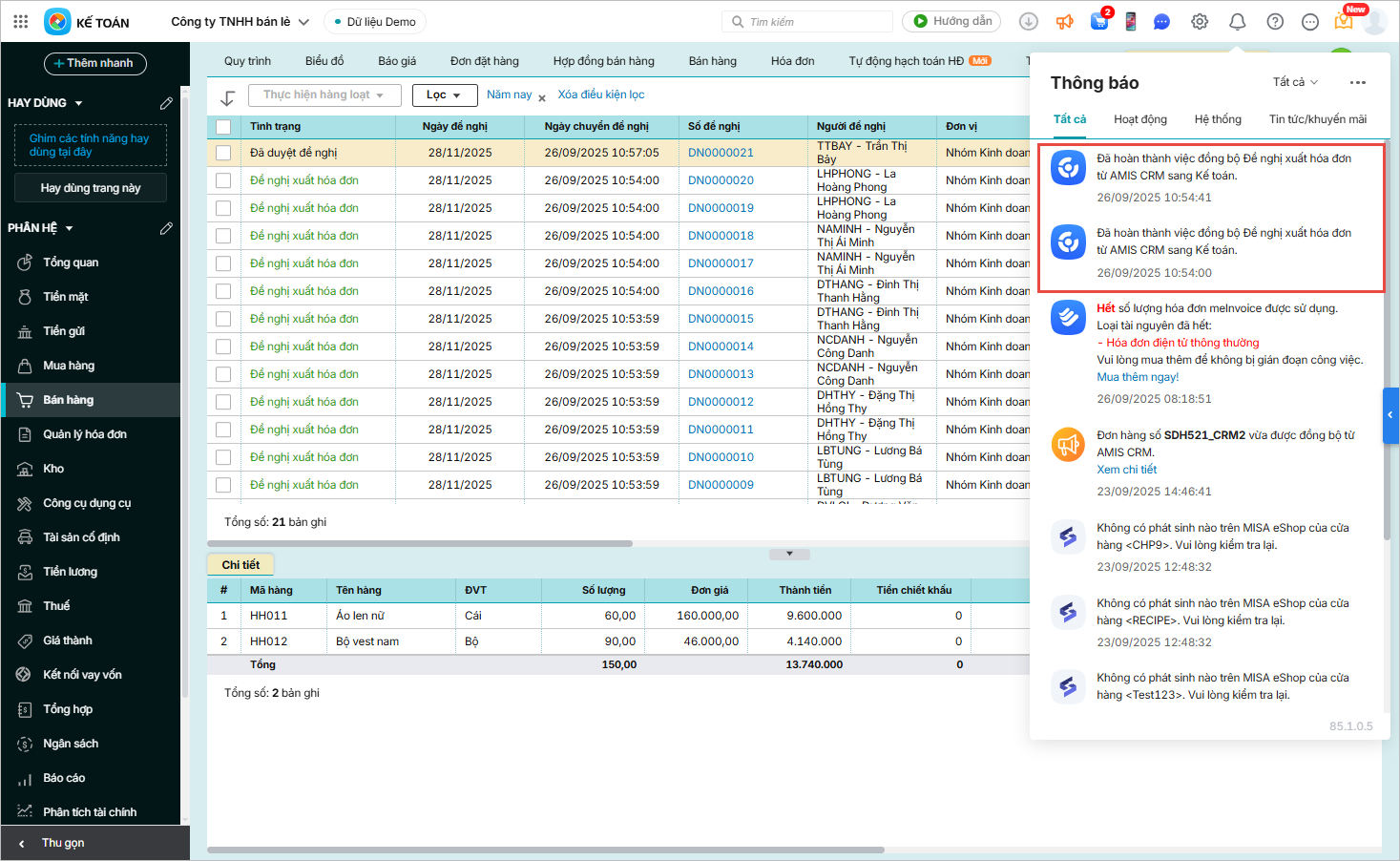Click the pencil icon beside HAY DÙNG
Screen dimensions: 1400x861
point(166,103)
